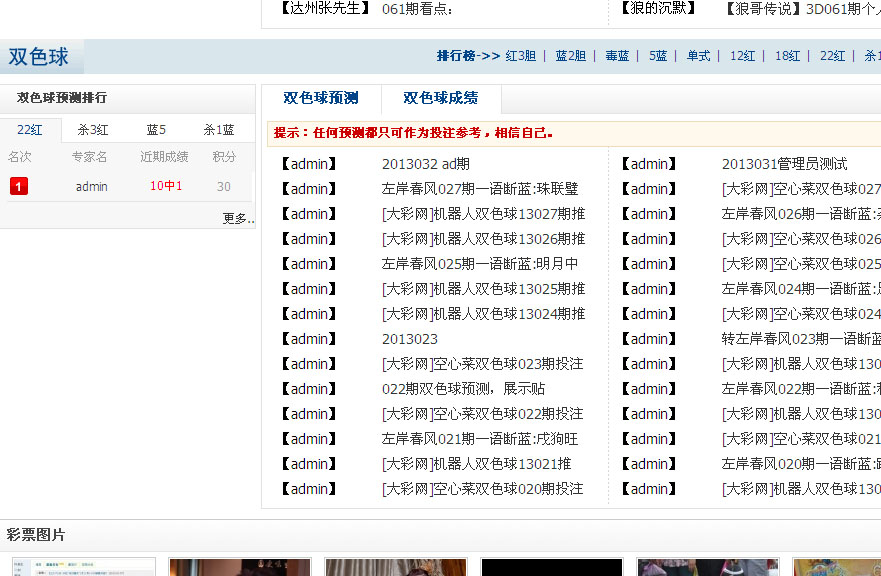881x576 pixels.
Task: Open 左岸春风024期一语断蓝 post
Action: click(x=801, y=289)
